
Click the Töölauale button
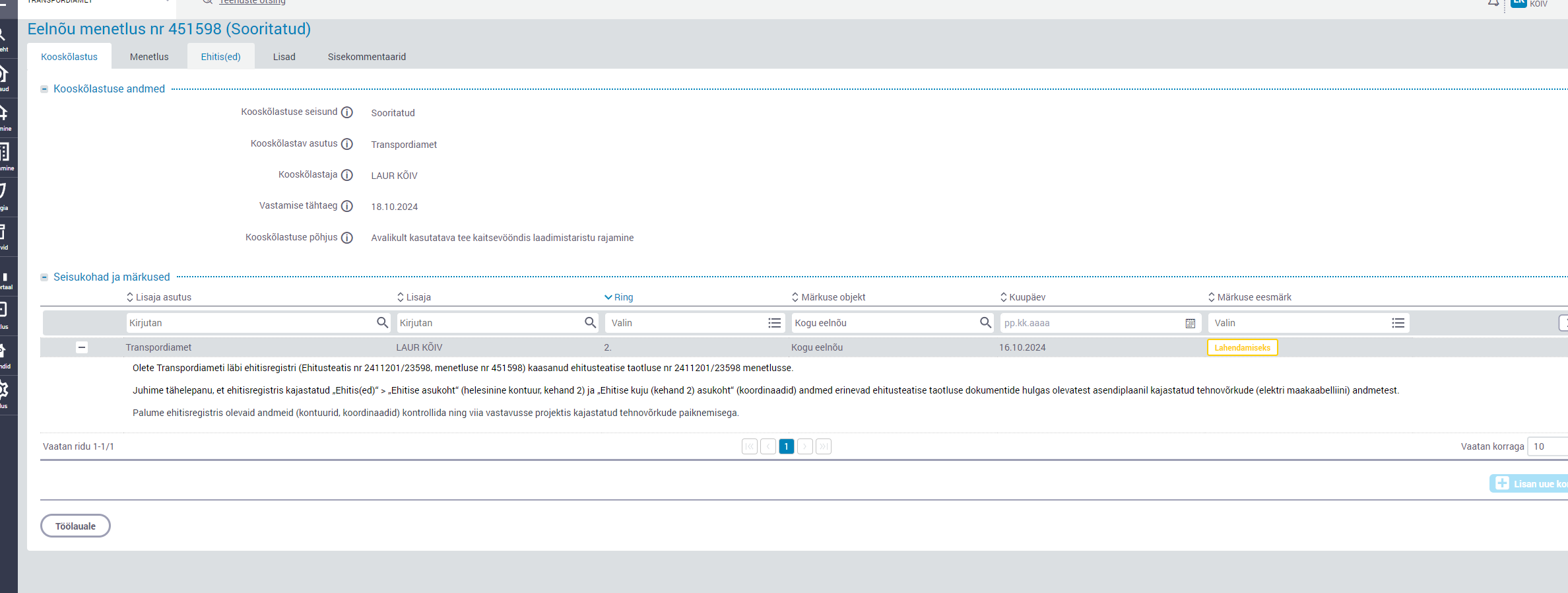click(75, 526)
